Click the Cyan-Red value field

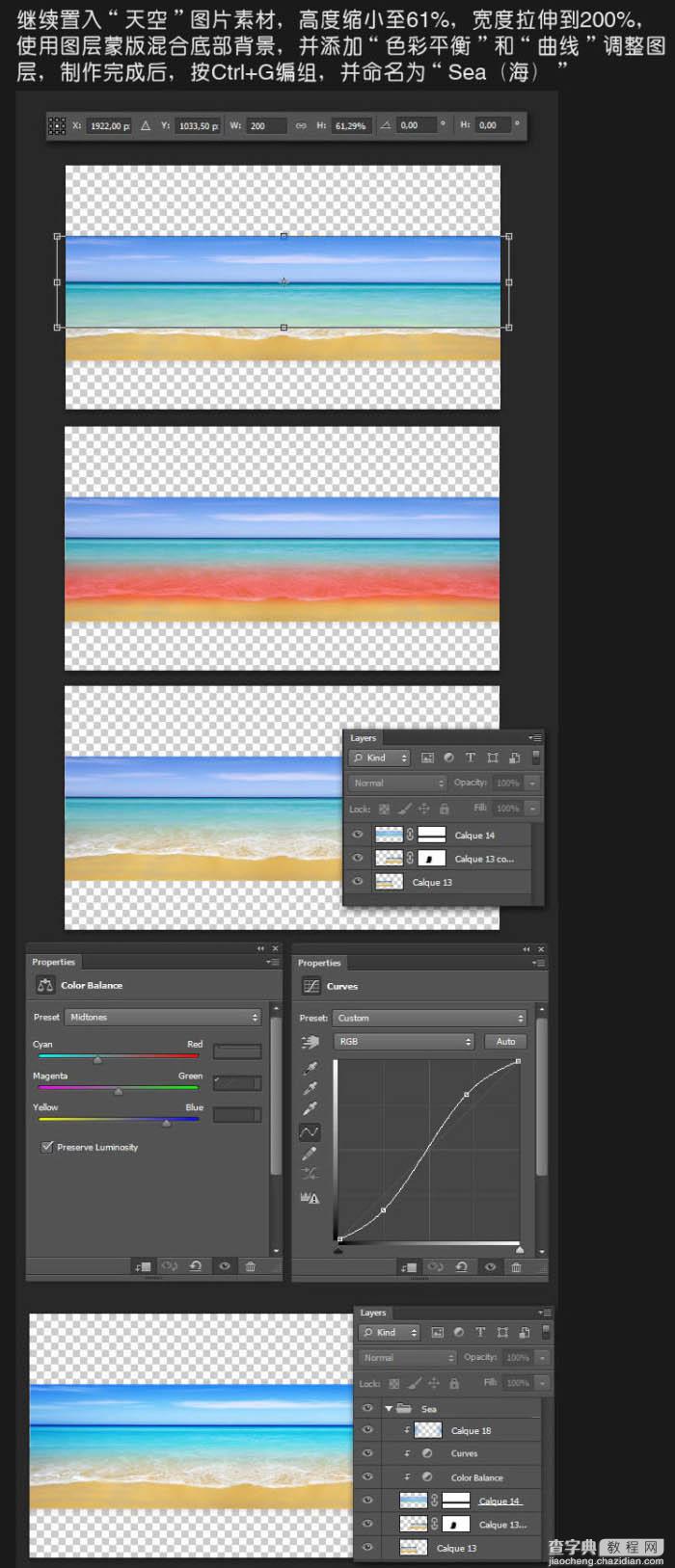pyautogui.click(x=237, y=1051)
